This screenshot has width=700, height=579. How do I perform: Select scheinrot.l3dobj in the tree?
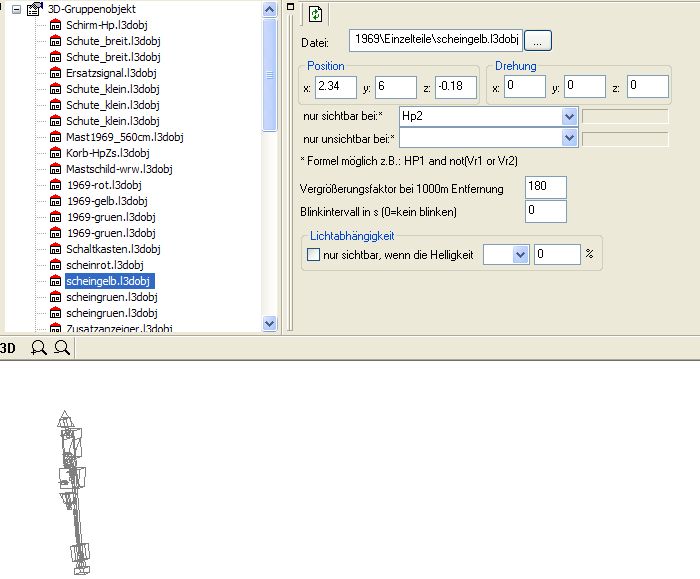(105, 265)
